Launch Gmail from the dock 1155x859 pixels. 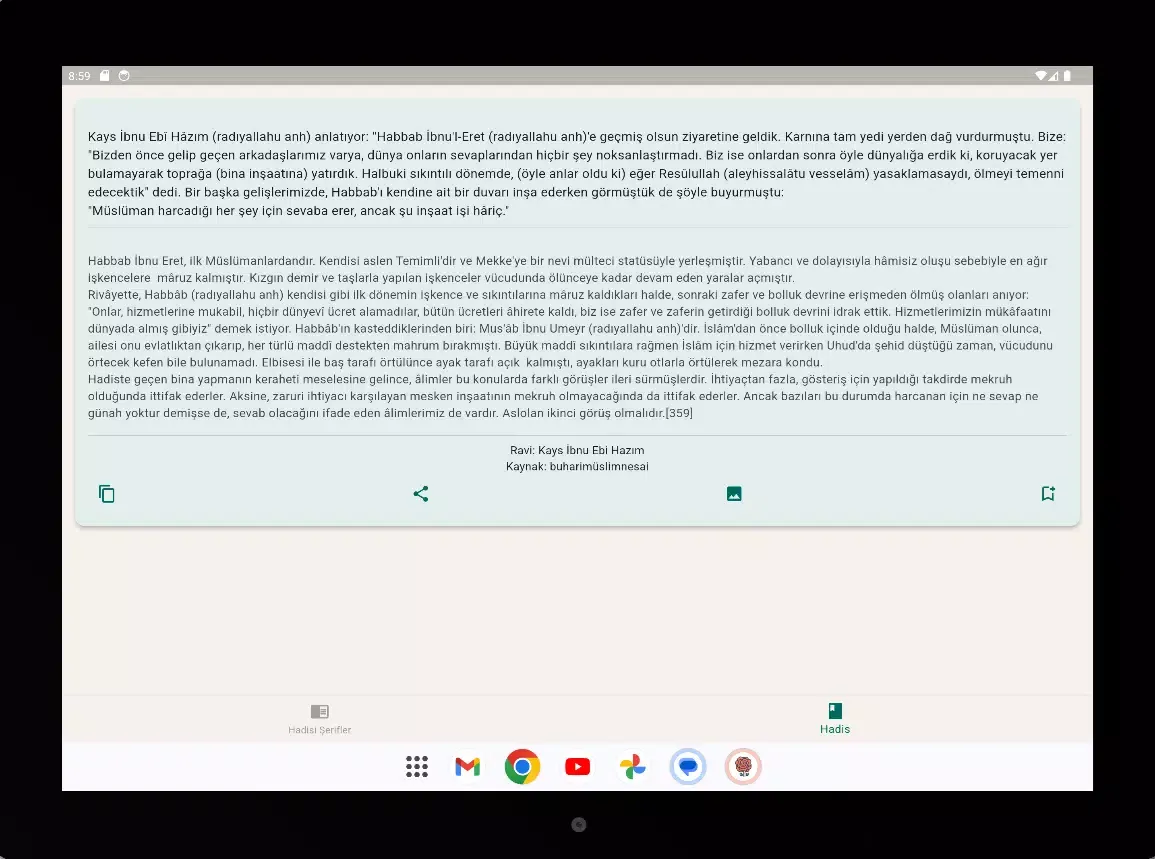pyautogui.click(x=467, y=767)
